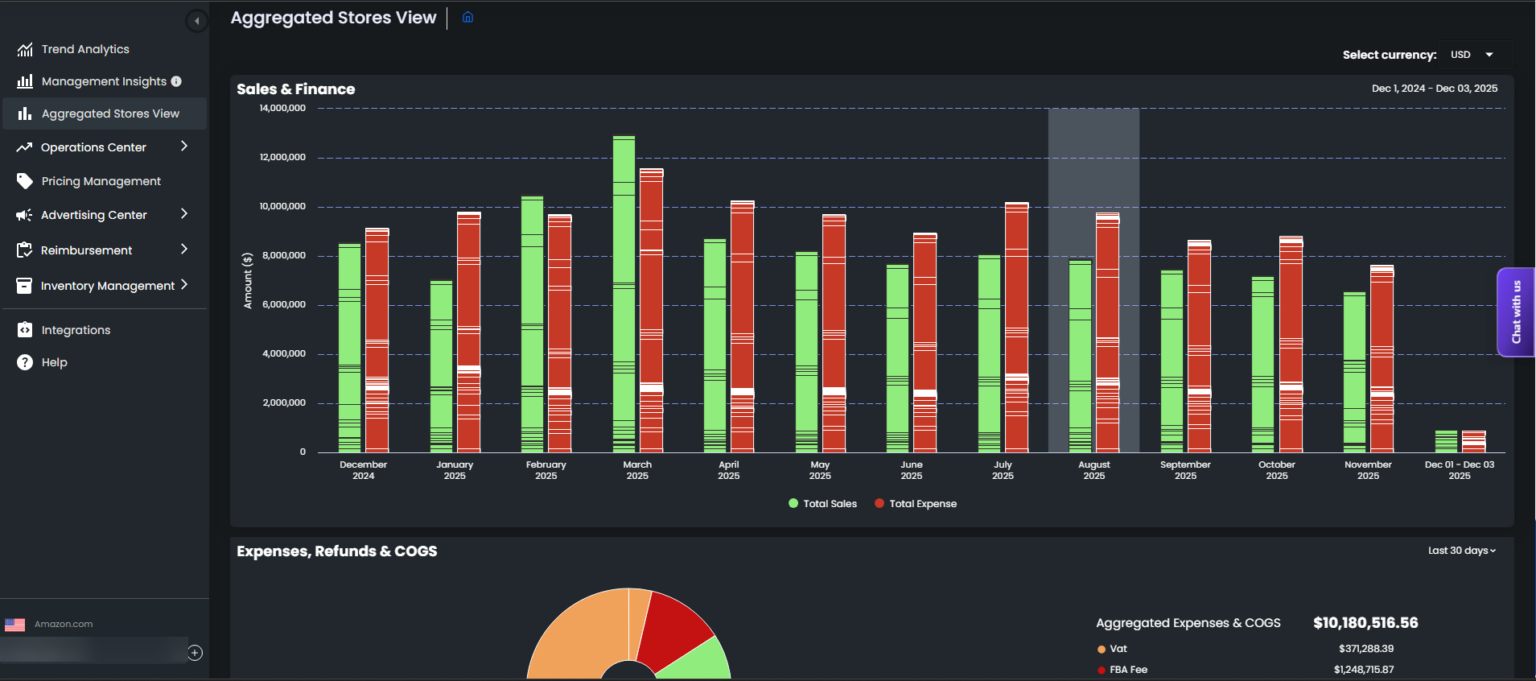
Task: Click the Inventory Management box icon
Action: pos(25,286)
